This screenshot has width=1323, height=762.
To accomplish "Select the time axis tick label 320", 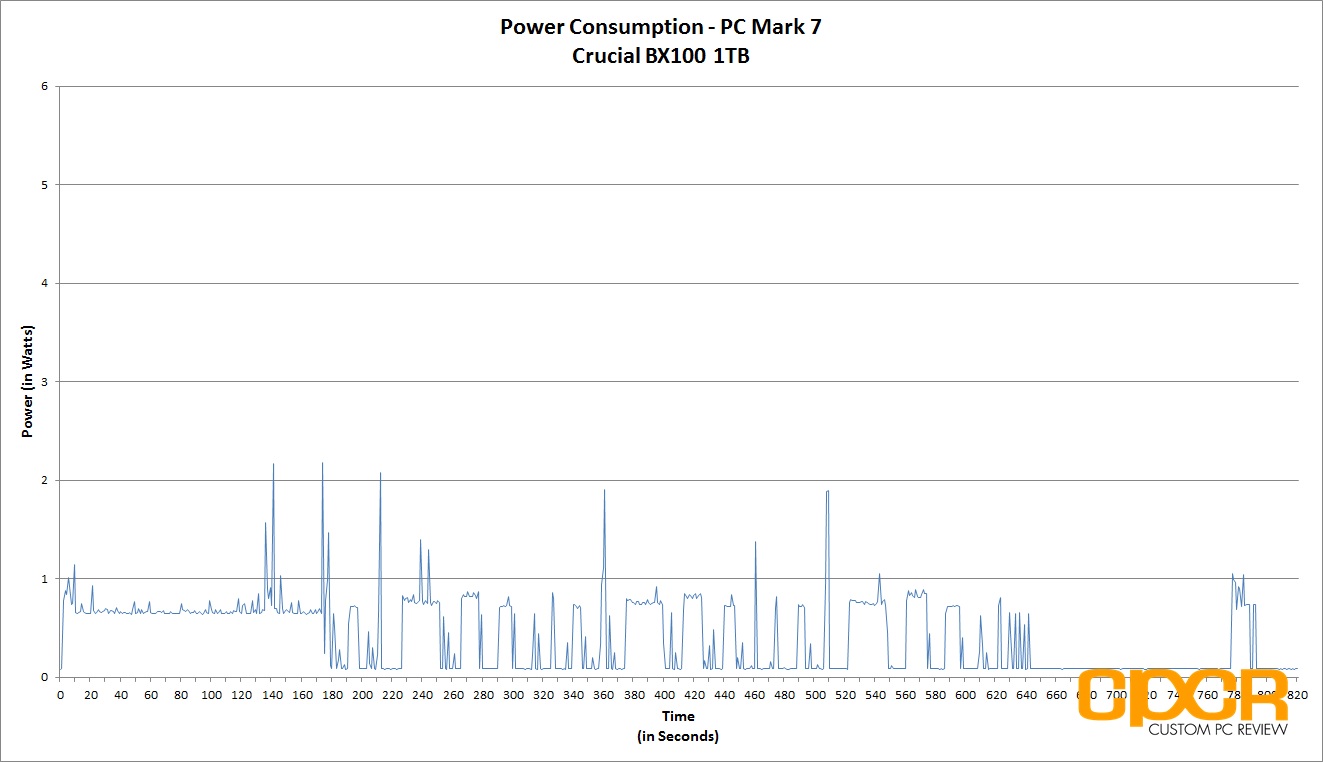I will click(x=543, y=694).
